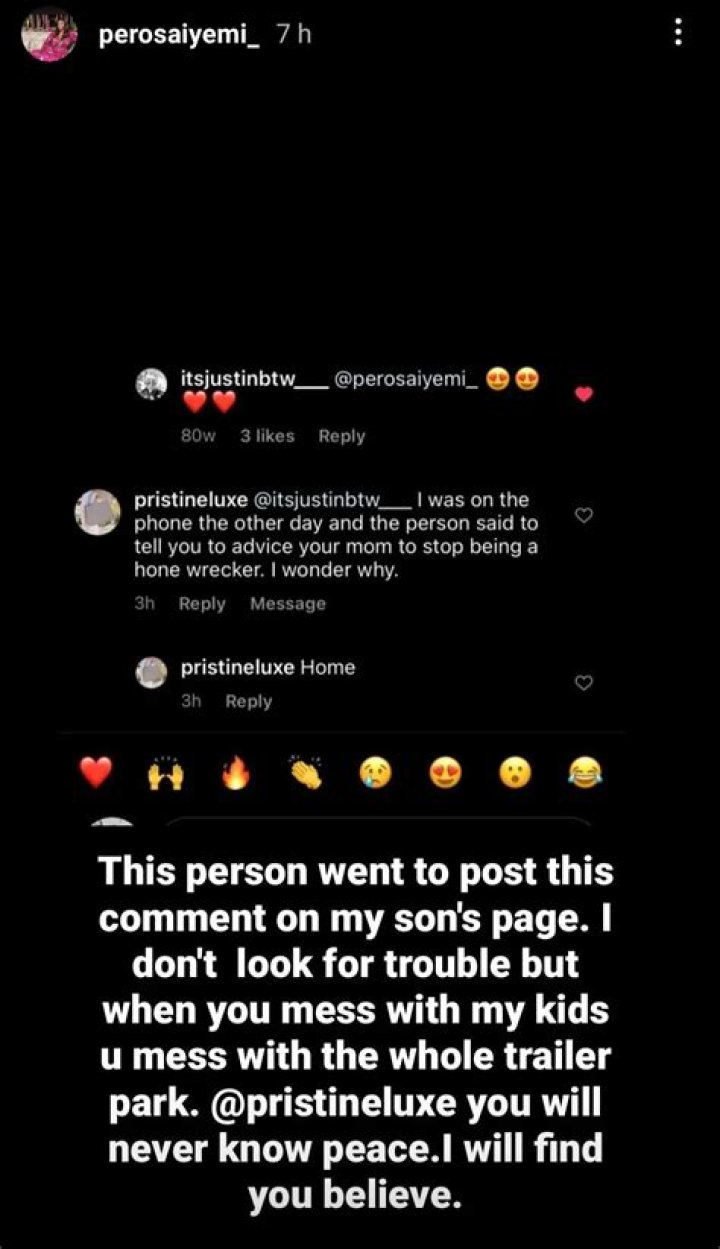Like the pristineluxe home wrecker comment
Screen dimensions: 720x1249
pos(585,516)
